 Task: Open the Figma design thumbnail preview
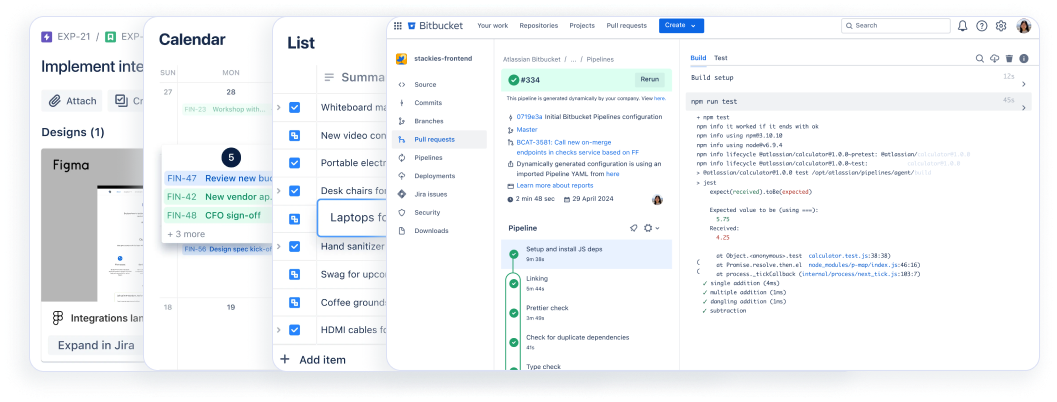(x=92, y=225)
